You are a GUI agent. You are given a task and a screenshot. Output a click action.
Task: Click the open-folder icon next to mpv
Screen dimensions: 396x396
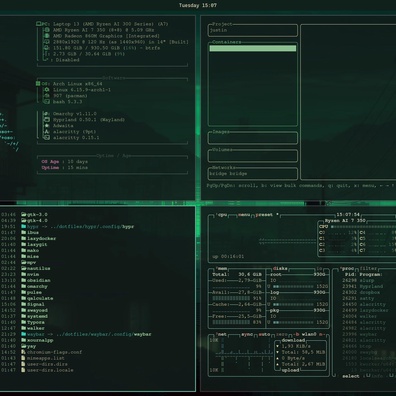click(24, 263)
